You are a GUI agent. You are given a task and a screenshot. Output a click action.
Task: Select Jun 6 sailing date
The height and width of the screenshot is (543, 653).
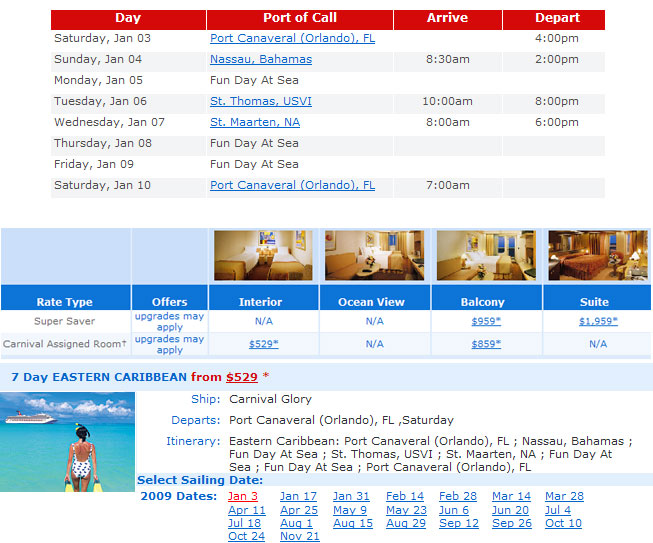454,510
